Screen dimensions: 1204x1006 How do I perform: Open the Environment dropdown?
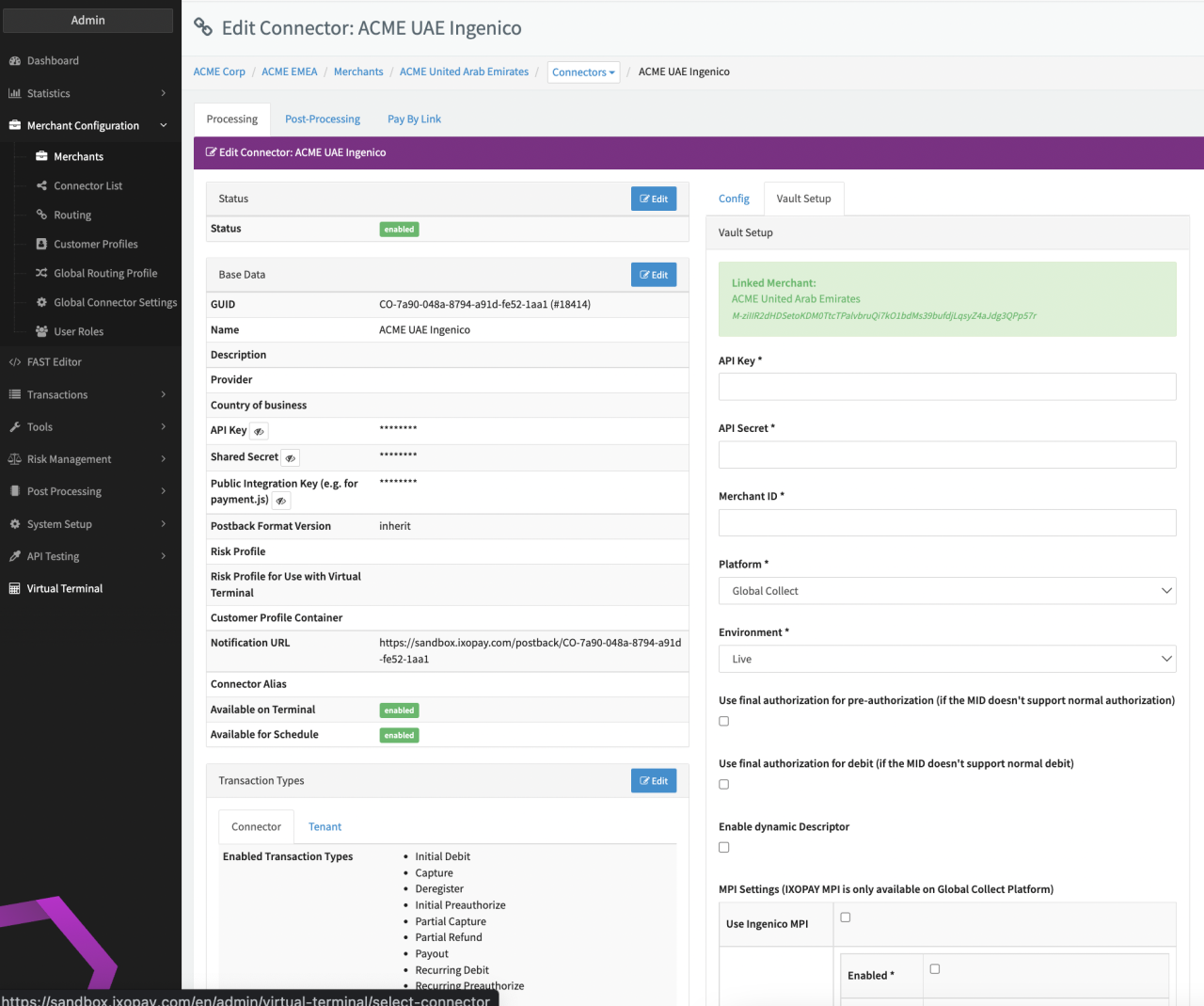(x=946, y=659)
